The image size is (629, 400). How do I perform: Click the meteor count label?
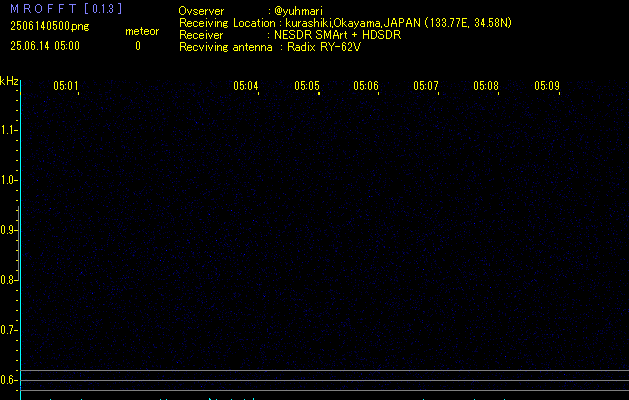click(x=142, y=31)
